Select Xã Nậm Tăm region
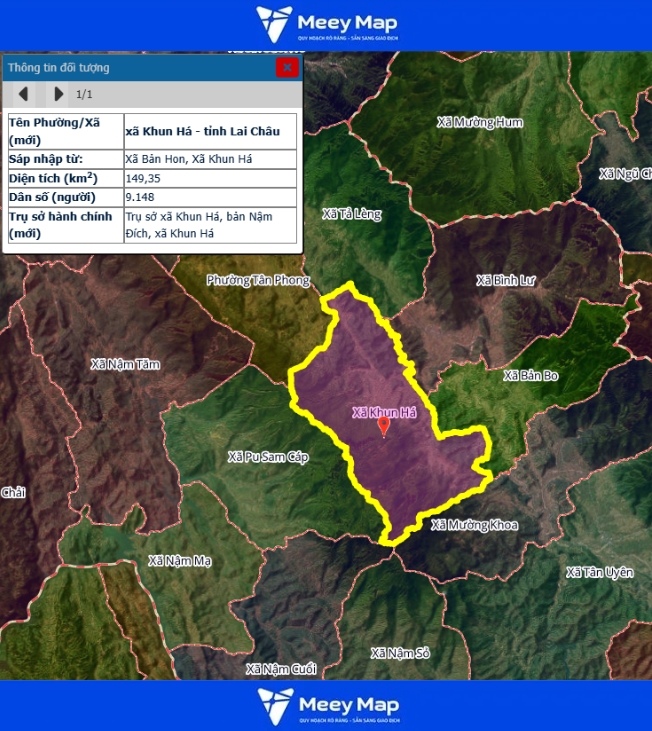The height and width of the screenshot is (731, 652). [x=125, y=364]
